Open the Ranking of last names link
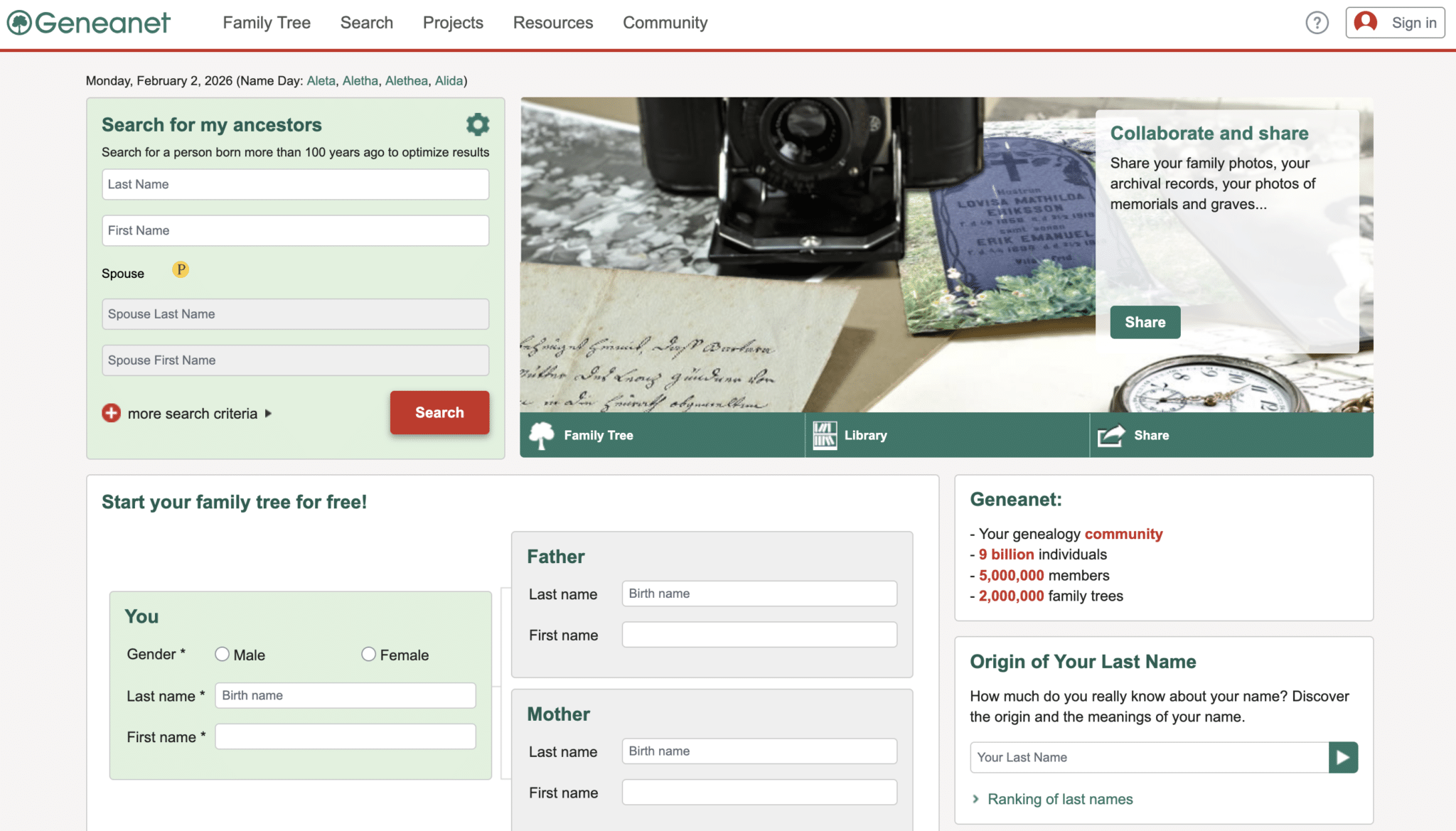Viewport: 1456px width, 831px height. click(x=1059, y=799)
